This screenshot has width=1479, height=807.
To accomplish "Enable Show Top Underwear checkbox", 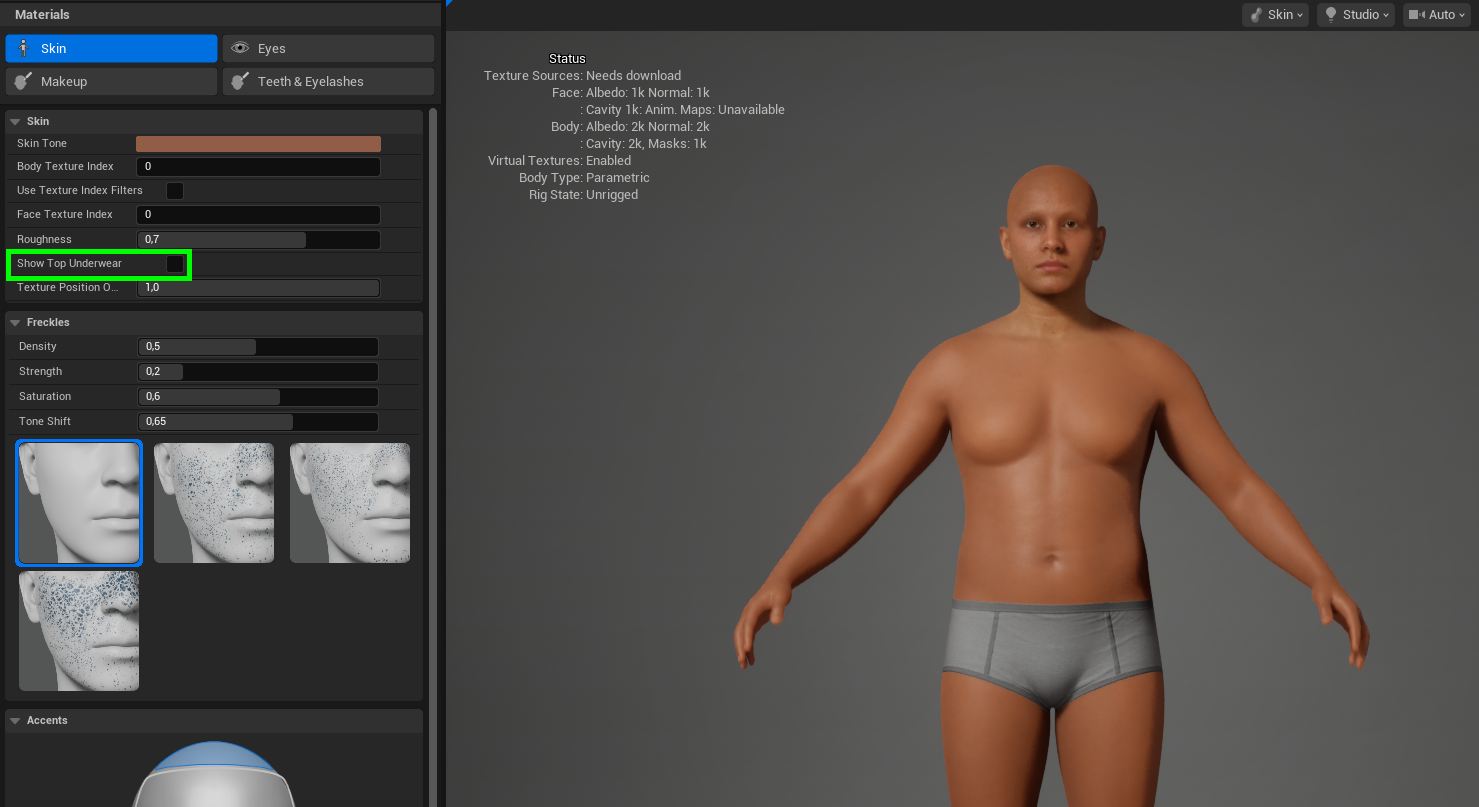I will pos(175,264).
